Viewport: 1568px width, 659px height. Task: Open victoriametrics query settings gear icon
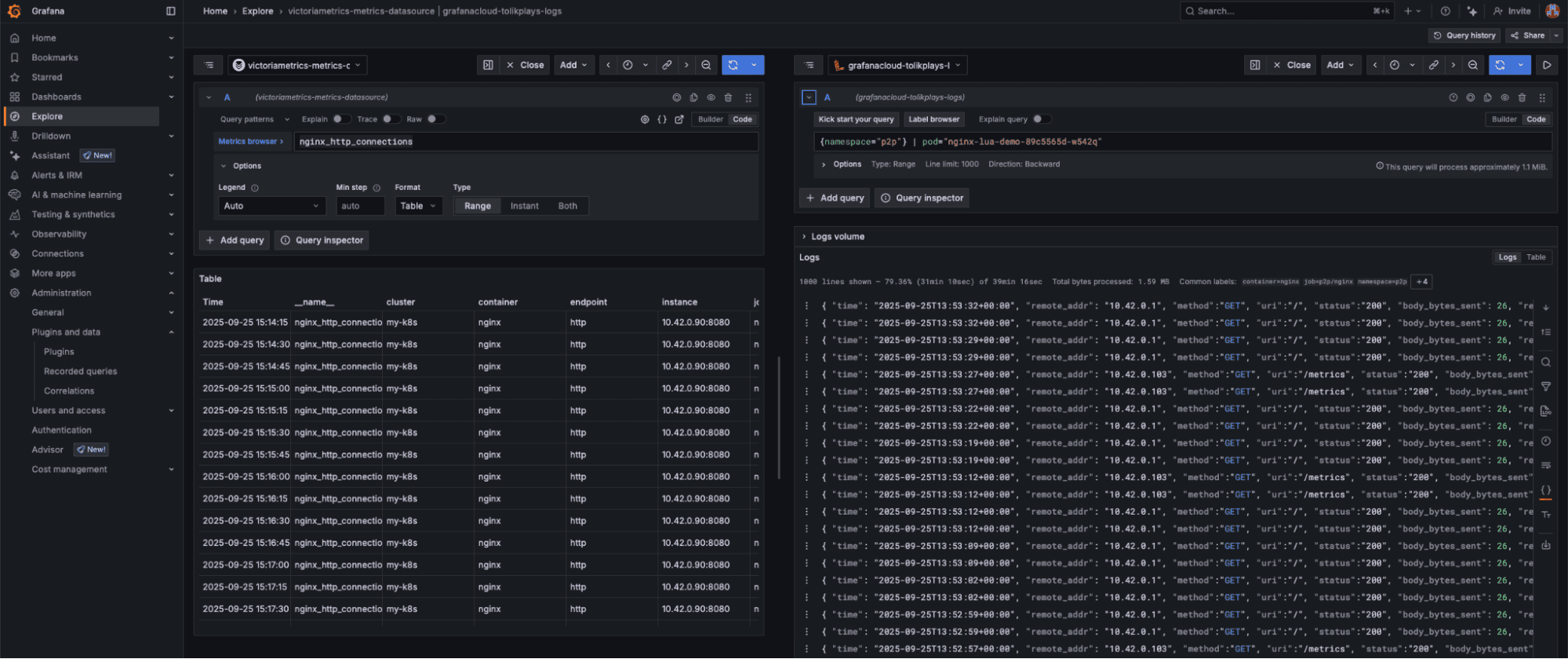point(645,119)
